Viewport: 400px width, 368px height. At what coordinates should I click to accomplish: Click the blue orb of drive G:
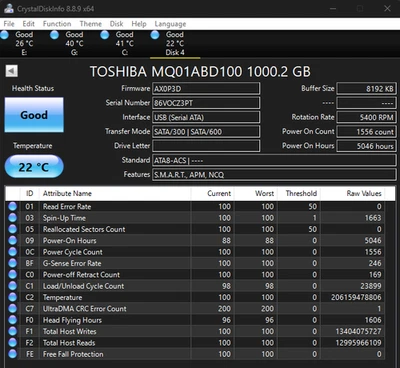tap(54, 35)
